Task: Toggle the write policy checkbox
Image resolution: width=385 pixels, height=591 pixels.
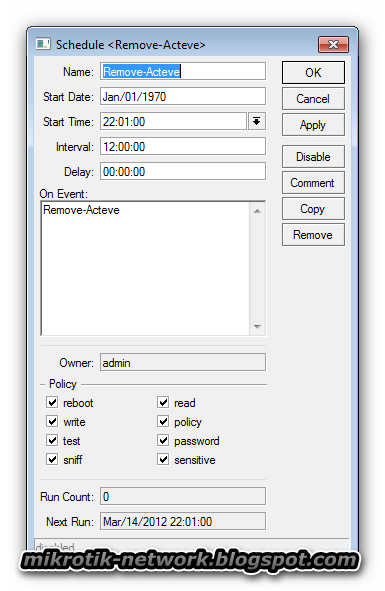Action: (52, 421)
